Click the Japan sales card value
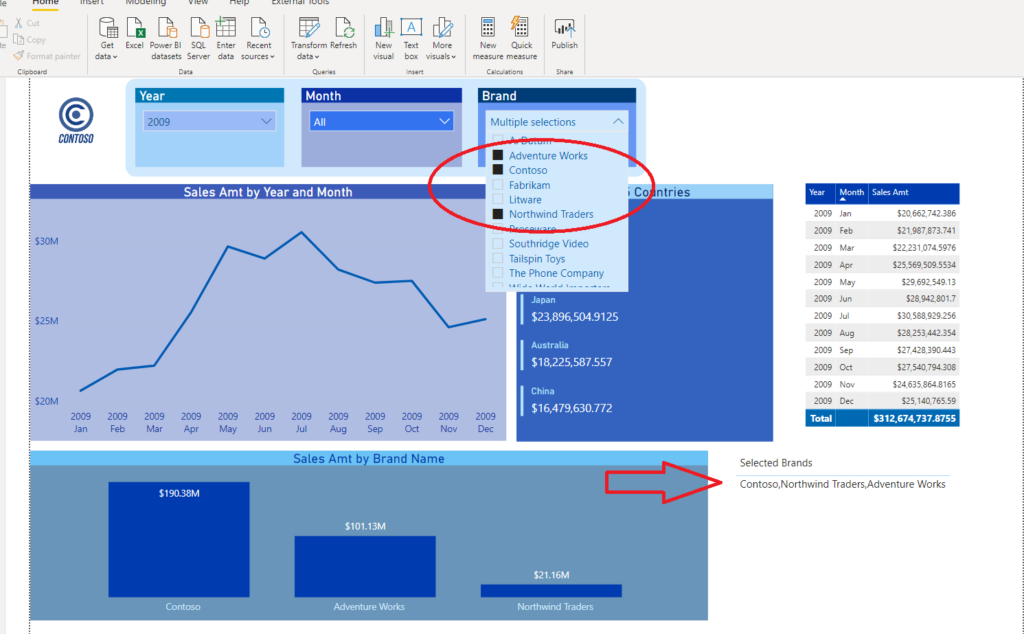 click(x=574, y=317)
